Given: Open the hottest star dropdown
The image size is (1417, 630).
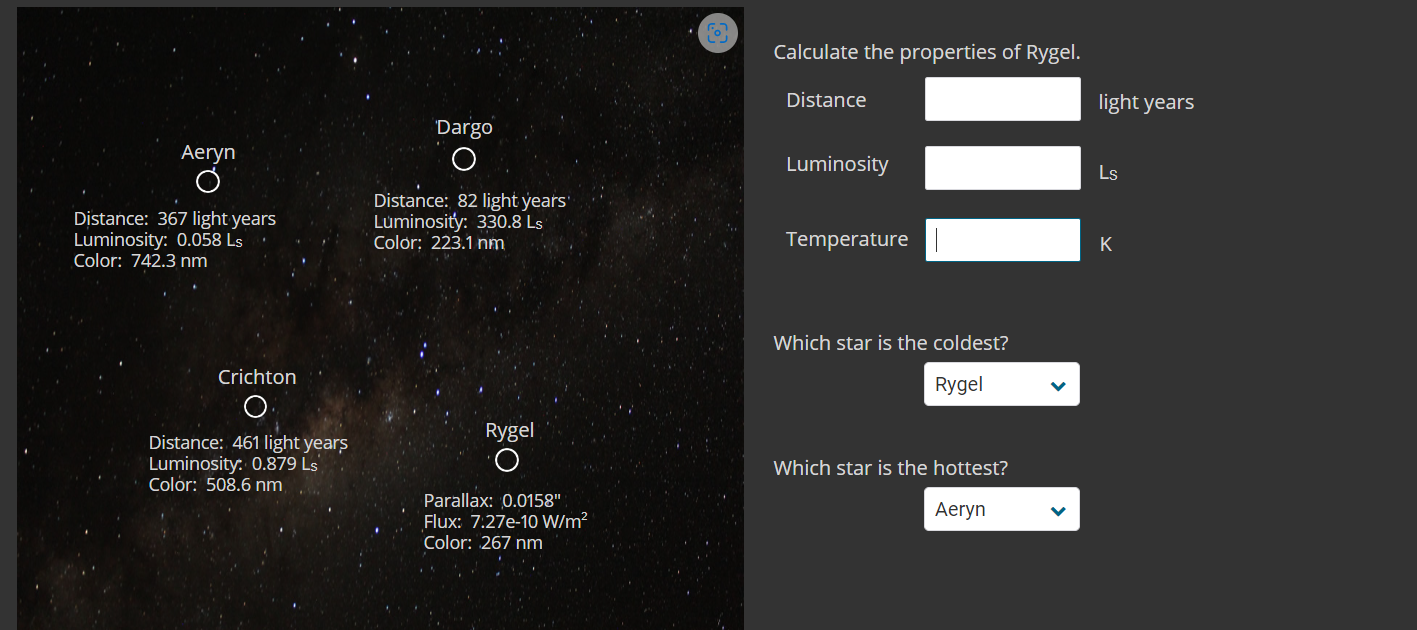Looking at the screenshot, I should 1001,509.
